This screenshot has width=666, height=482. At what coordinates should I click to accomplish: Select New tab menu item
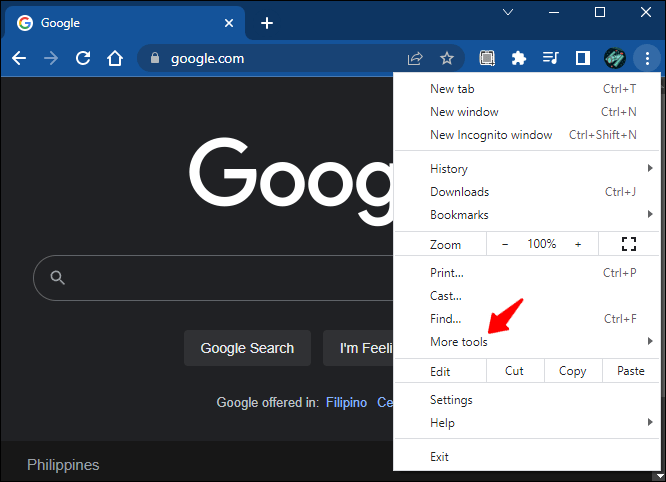click(527, 89)
